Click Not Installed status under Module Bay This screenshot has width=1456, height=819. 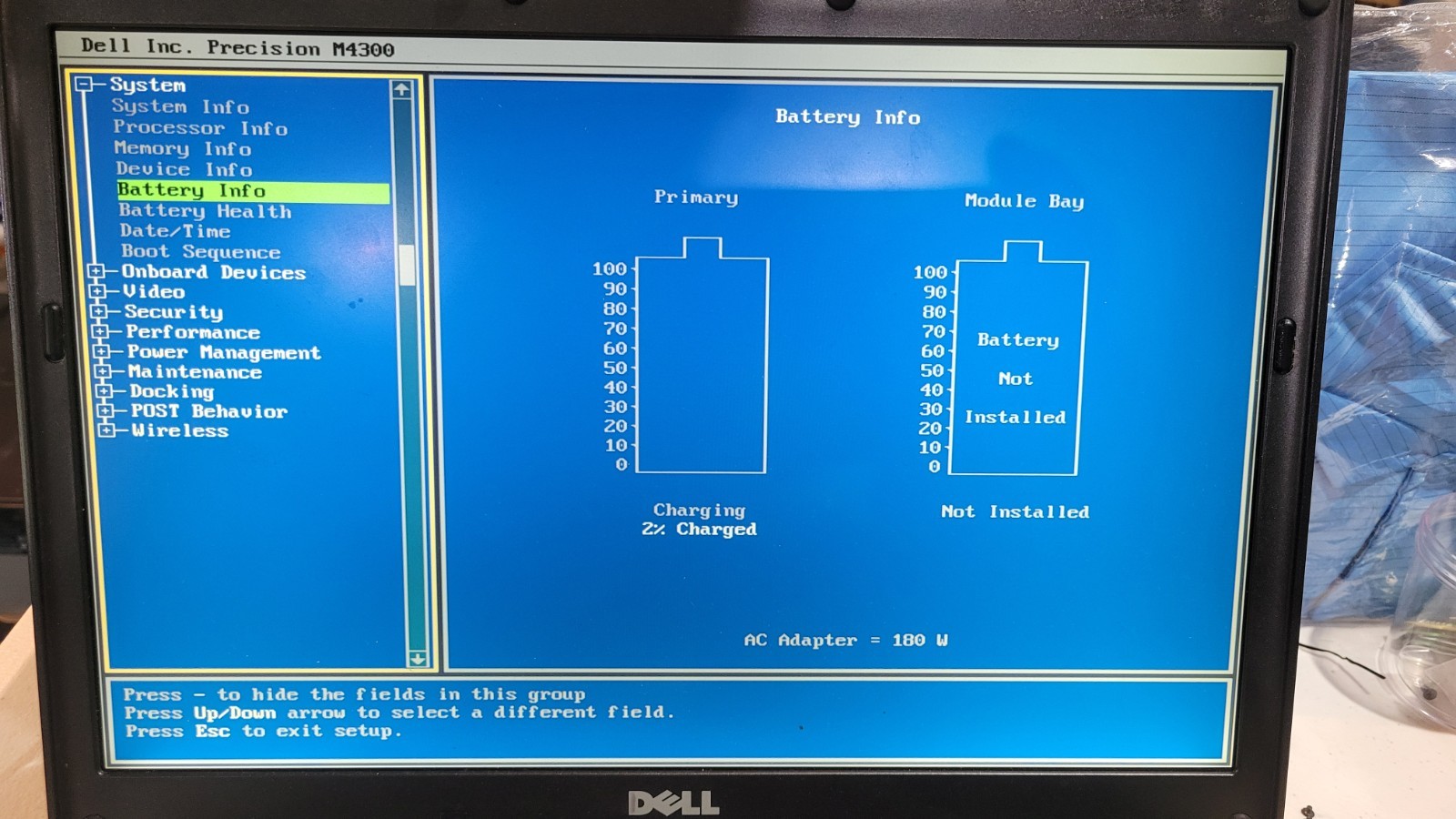[1016, 511]
